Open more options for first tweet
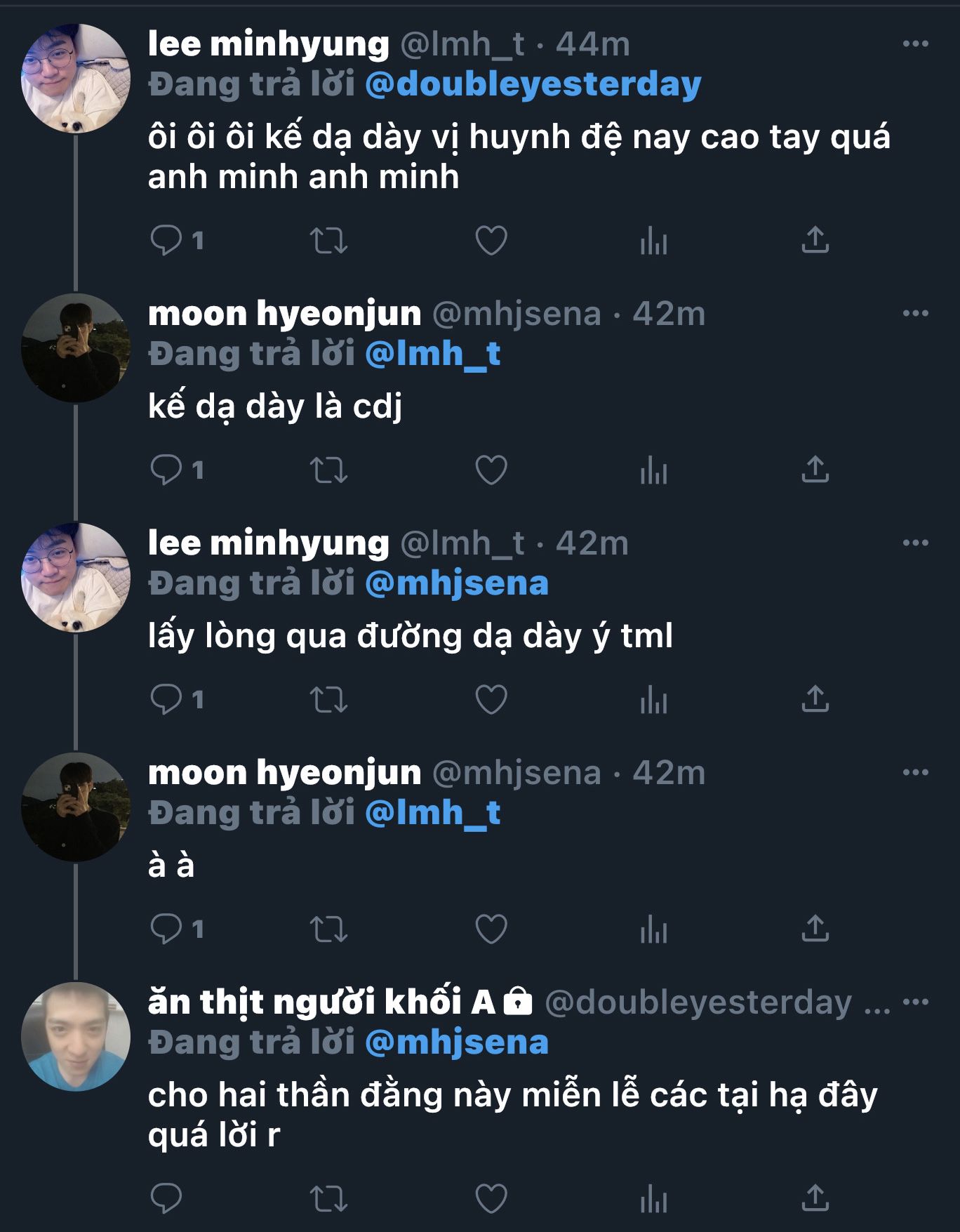Image resolution: width=960 pixels, height=1232 pixels. [915, 44]
